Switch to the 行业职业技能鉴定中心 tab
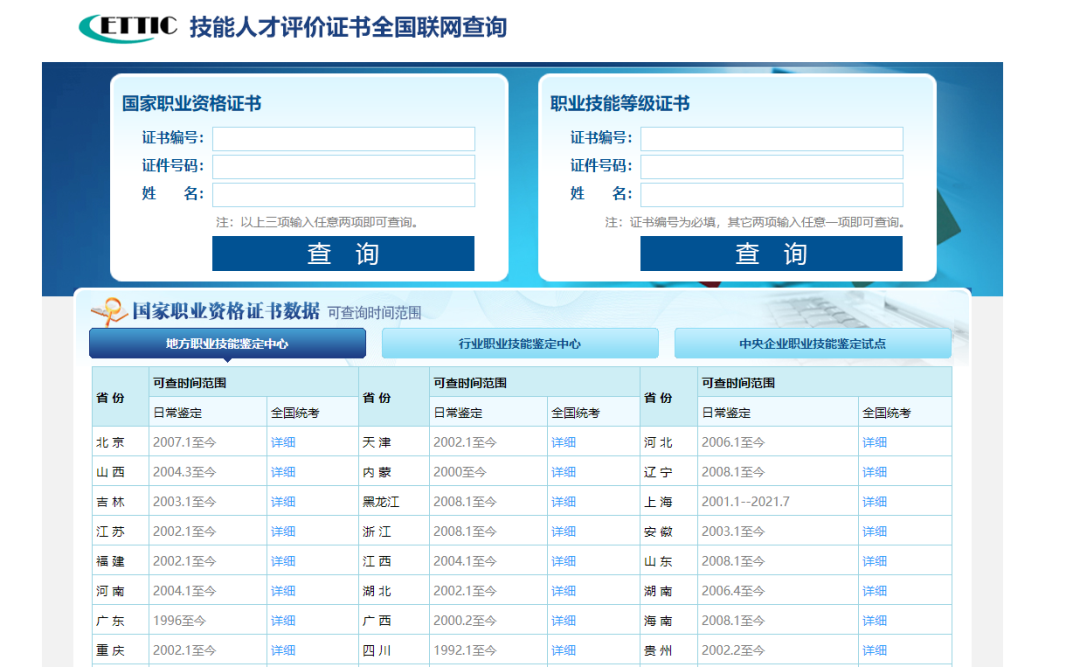 click(520, 343)
